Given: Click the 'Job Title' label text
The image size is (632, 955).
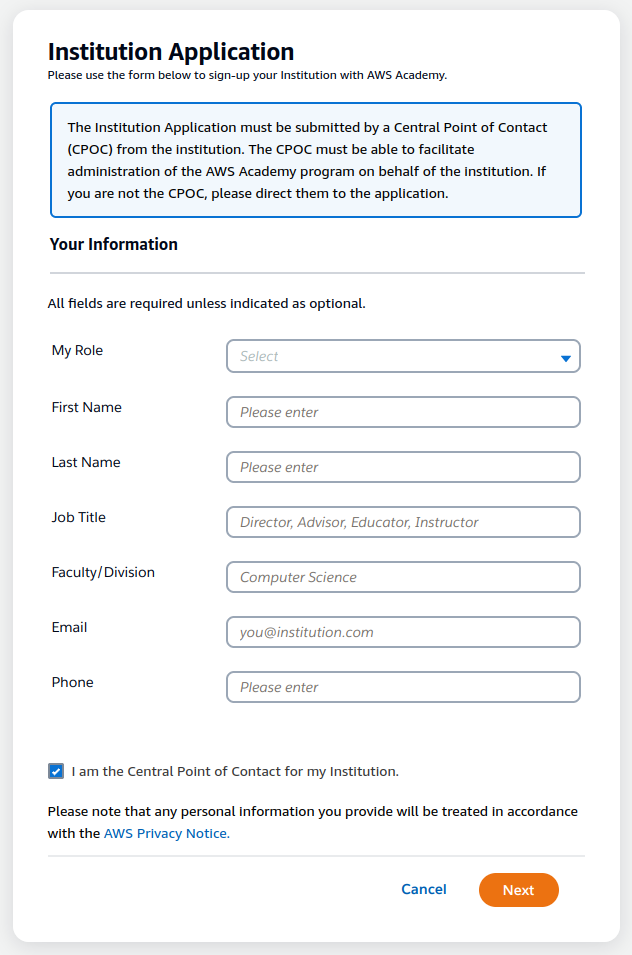Looking at the screenshot, I should pos(78,517).
